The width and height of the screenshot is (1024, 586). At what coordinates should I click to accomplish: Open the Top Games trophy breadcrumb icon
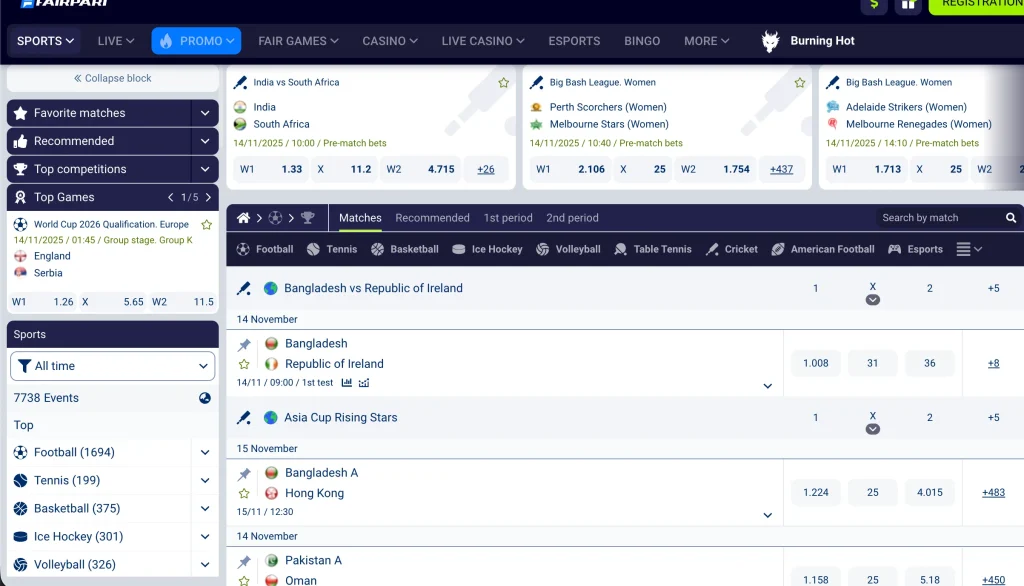(x=307, y=216)
